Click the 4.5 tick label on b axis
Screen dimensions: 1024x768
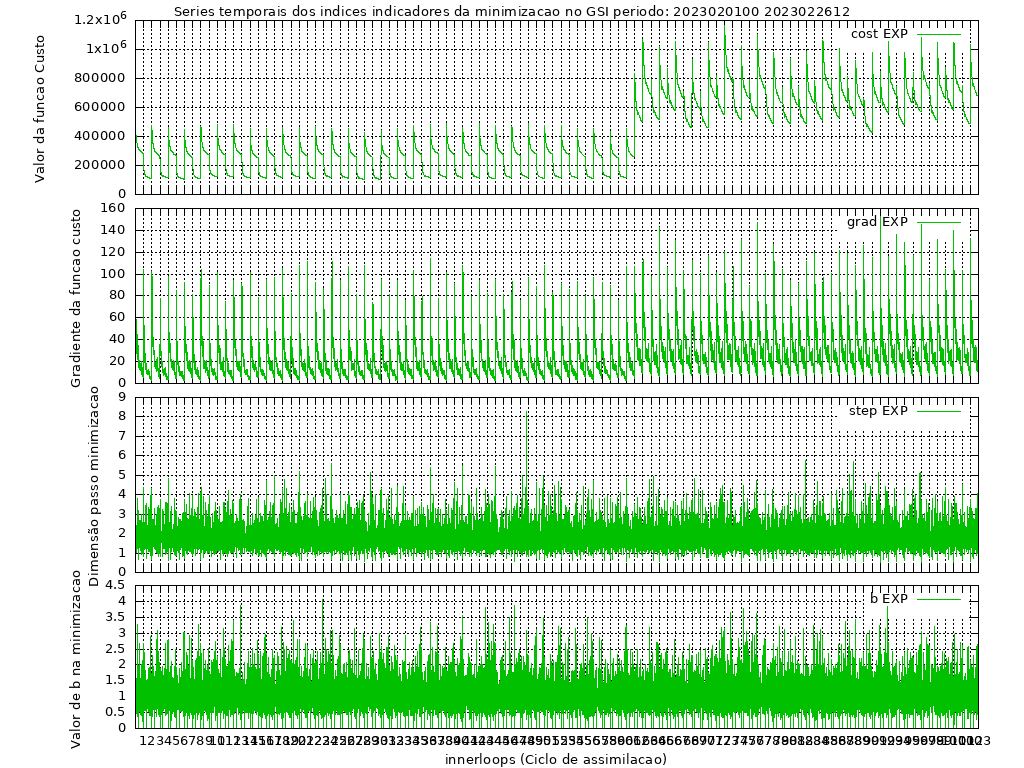[115, 585]
